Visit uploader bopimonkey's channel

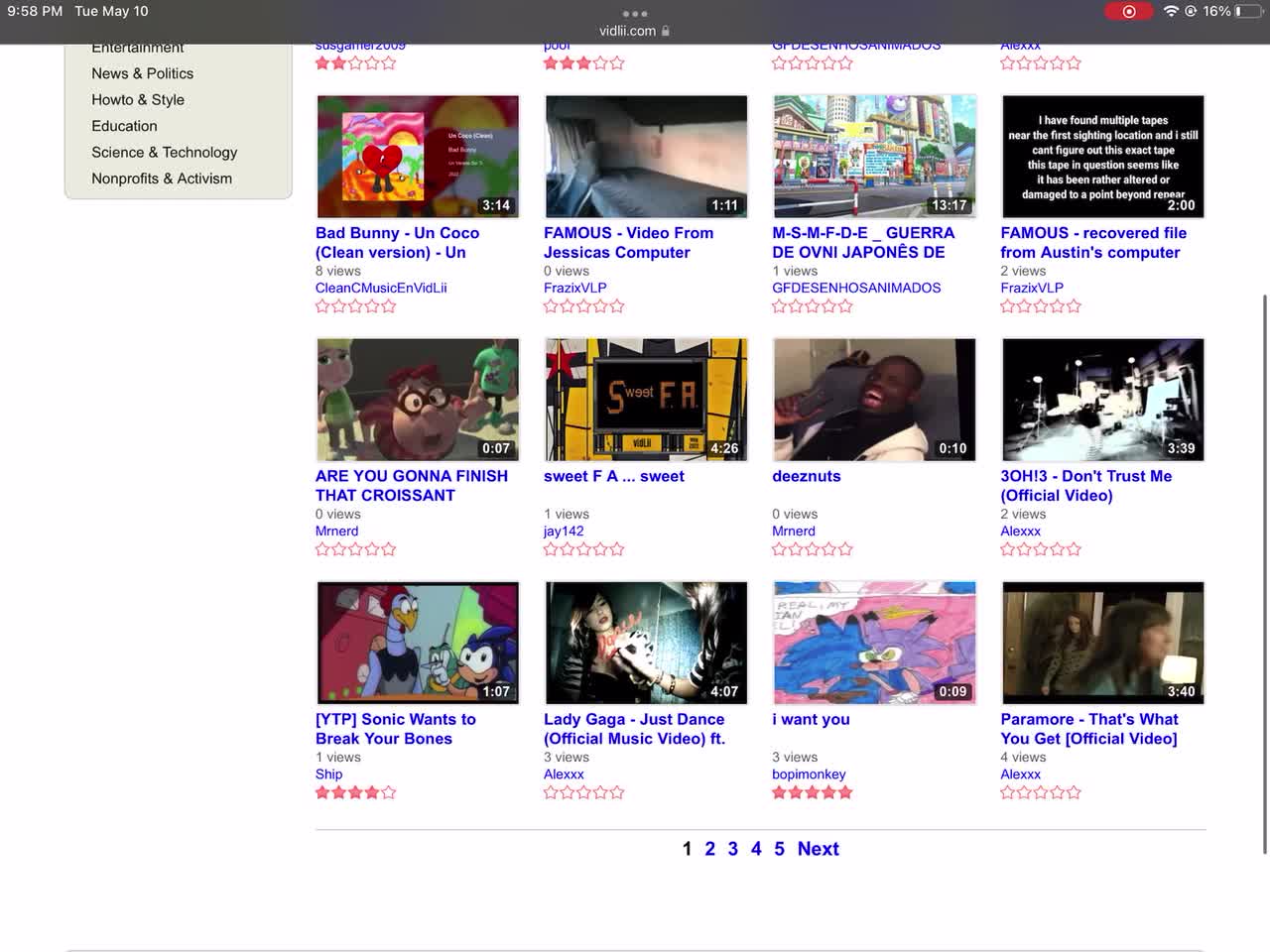coord(809,773)
